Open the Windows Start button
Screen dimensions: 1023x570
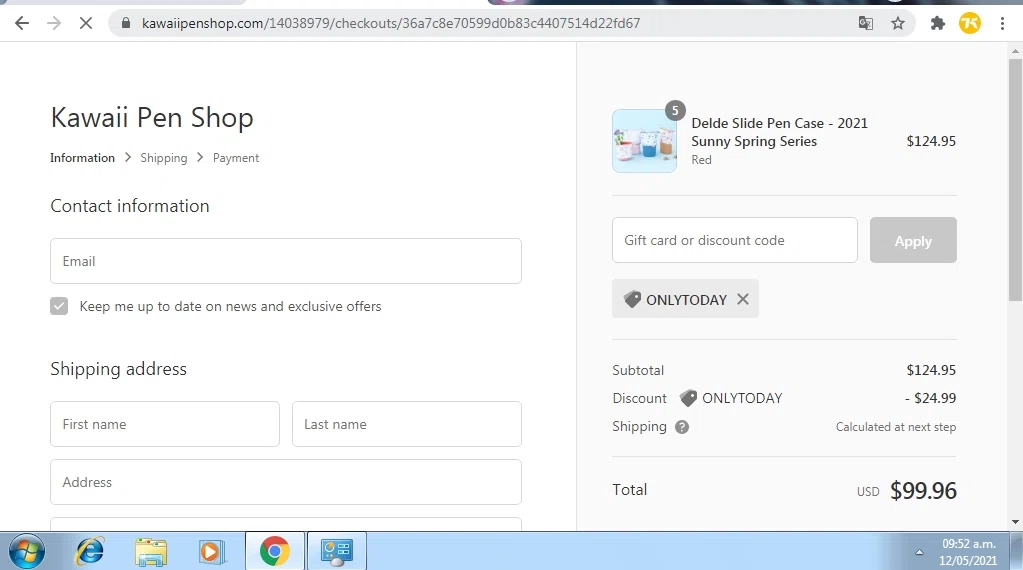(27, 551)
